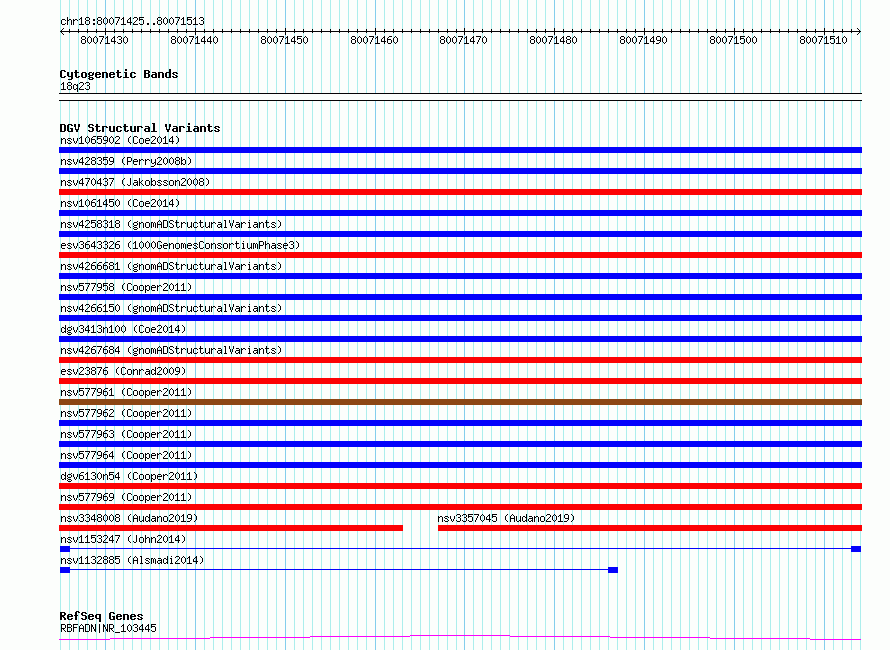
Task: Click the blue bar under nsv577963
Action: pyautogui.click(x=460, y=444)
